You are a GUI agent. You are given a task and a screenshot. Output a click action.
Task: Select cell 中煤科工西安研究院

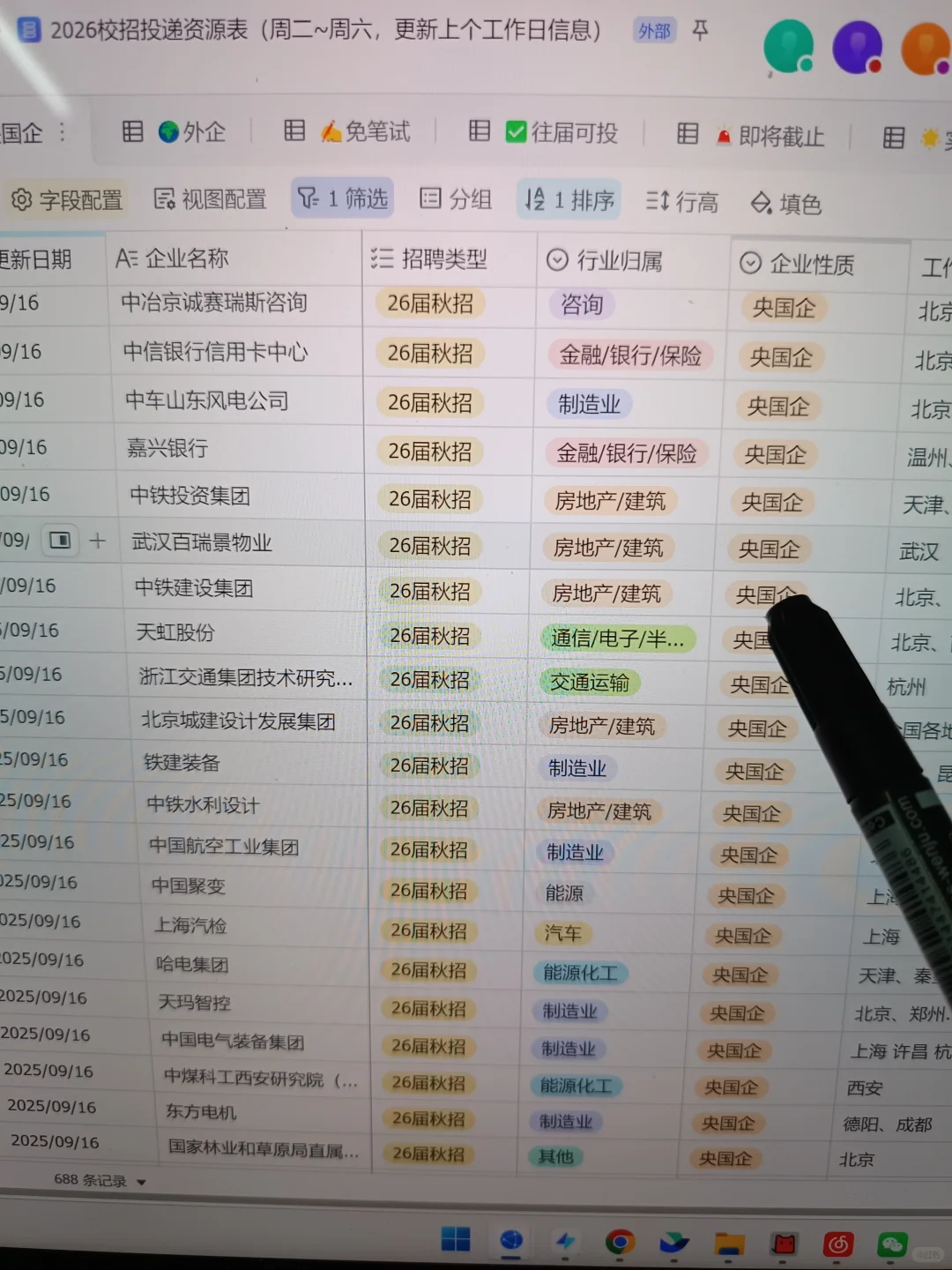[261, 1079]
